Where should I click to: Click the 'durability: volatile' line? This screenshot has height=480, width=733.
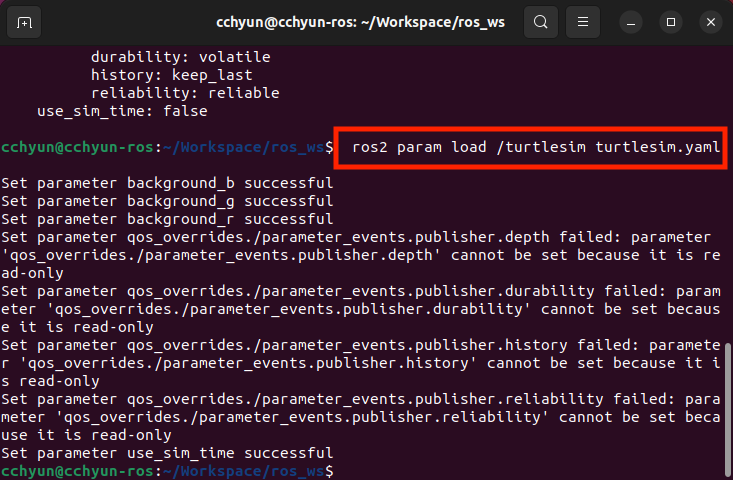coord(180,57)
